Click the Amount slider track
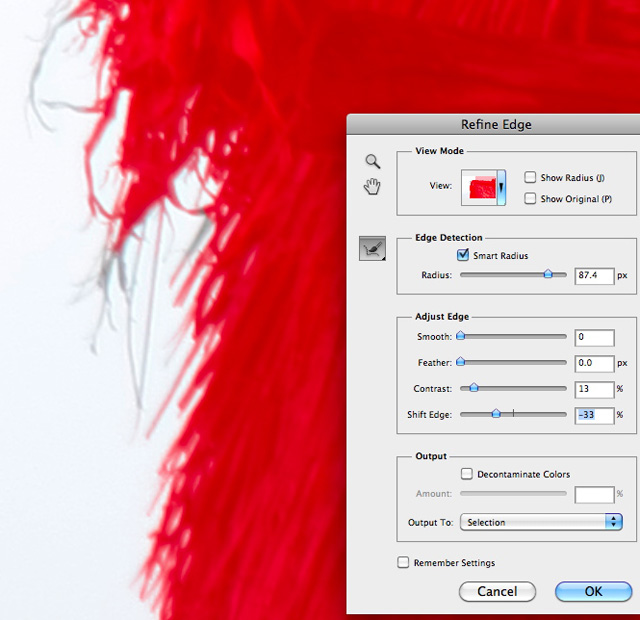 [x=513, y=493]
